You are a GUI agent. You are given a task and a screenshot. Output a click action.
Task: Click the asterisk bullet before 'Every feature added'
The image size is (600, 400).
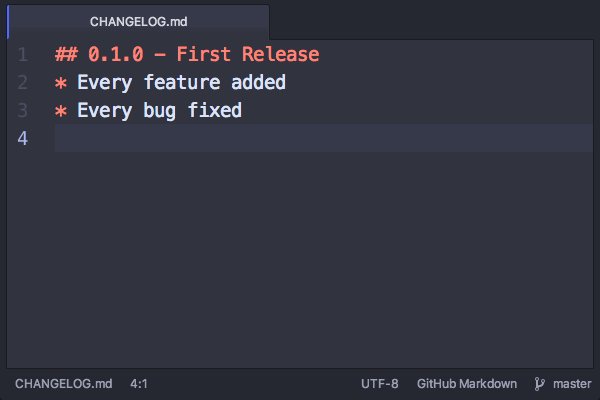tap(61, 83)
